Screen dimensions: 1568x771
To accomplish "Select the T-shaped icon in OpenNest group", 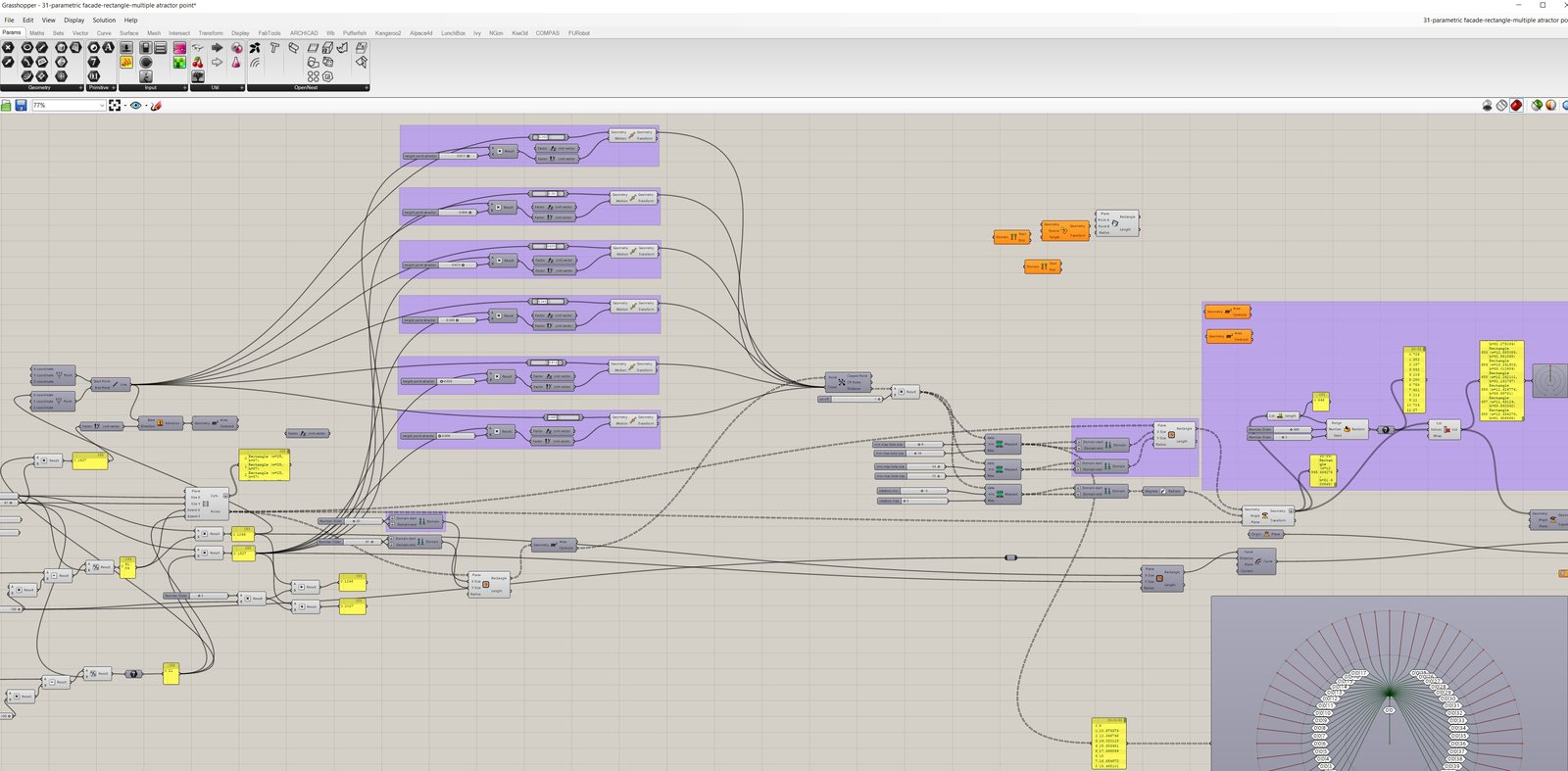I will tap(274, 47).
